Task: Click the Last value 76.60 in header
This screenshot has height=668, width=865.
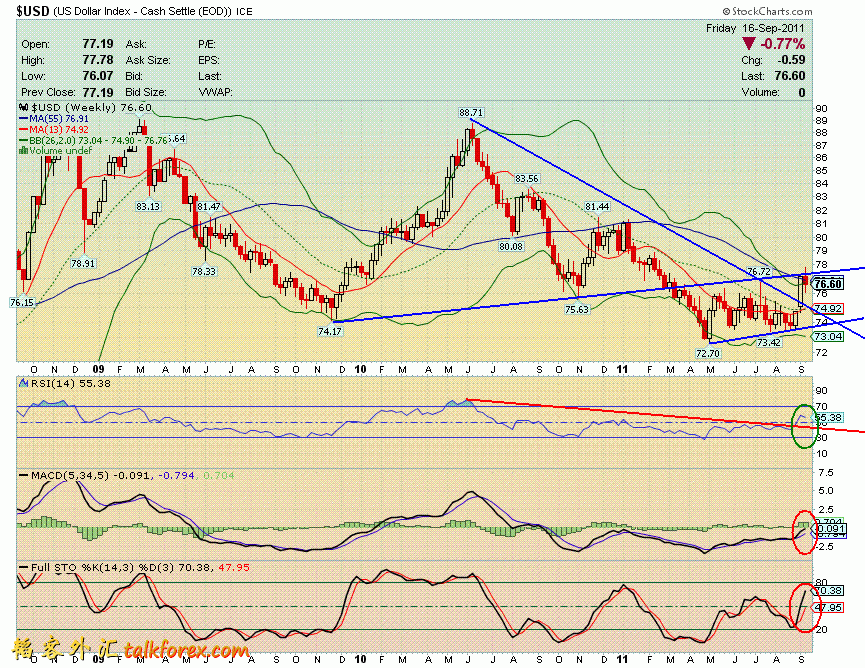Action: tap(789, 76)
